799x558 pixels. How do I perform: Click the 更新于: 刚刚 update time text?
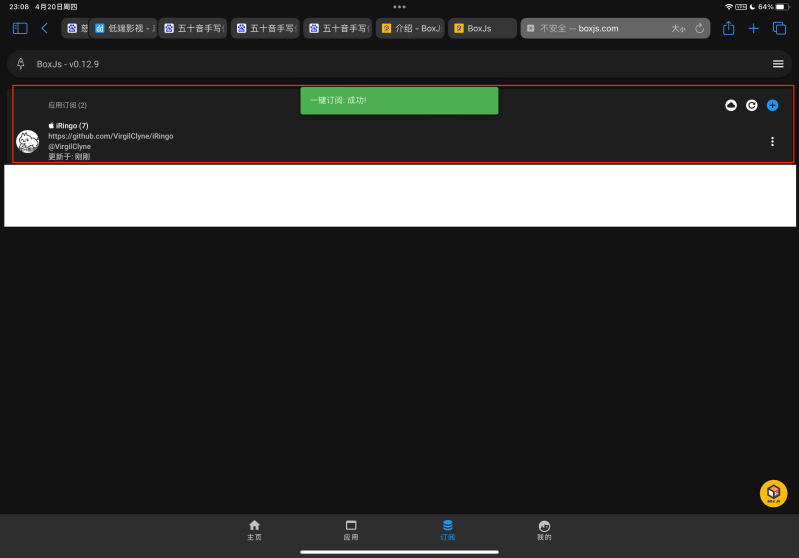(x=69, y=156)
